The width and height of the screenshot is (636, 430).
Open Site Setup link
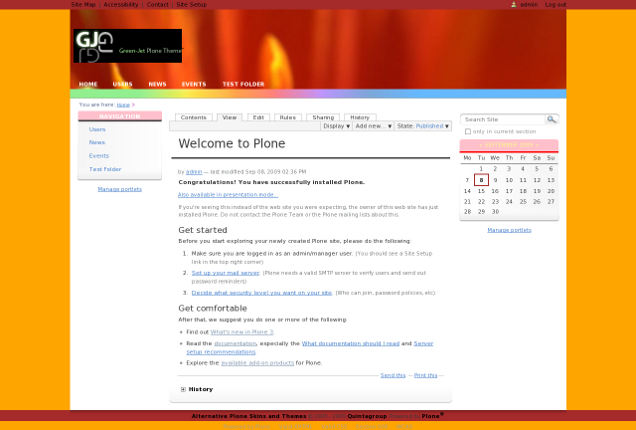[x=191, y=4]
